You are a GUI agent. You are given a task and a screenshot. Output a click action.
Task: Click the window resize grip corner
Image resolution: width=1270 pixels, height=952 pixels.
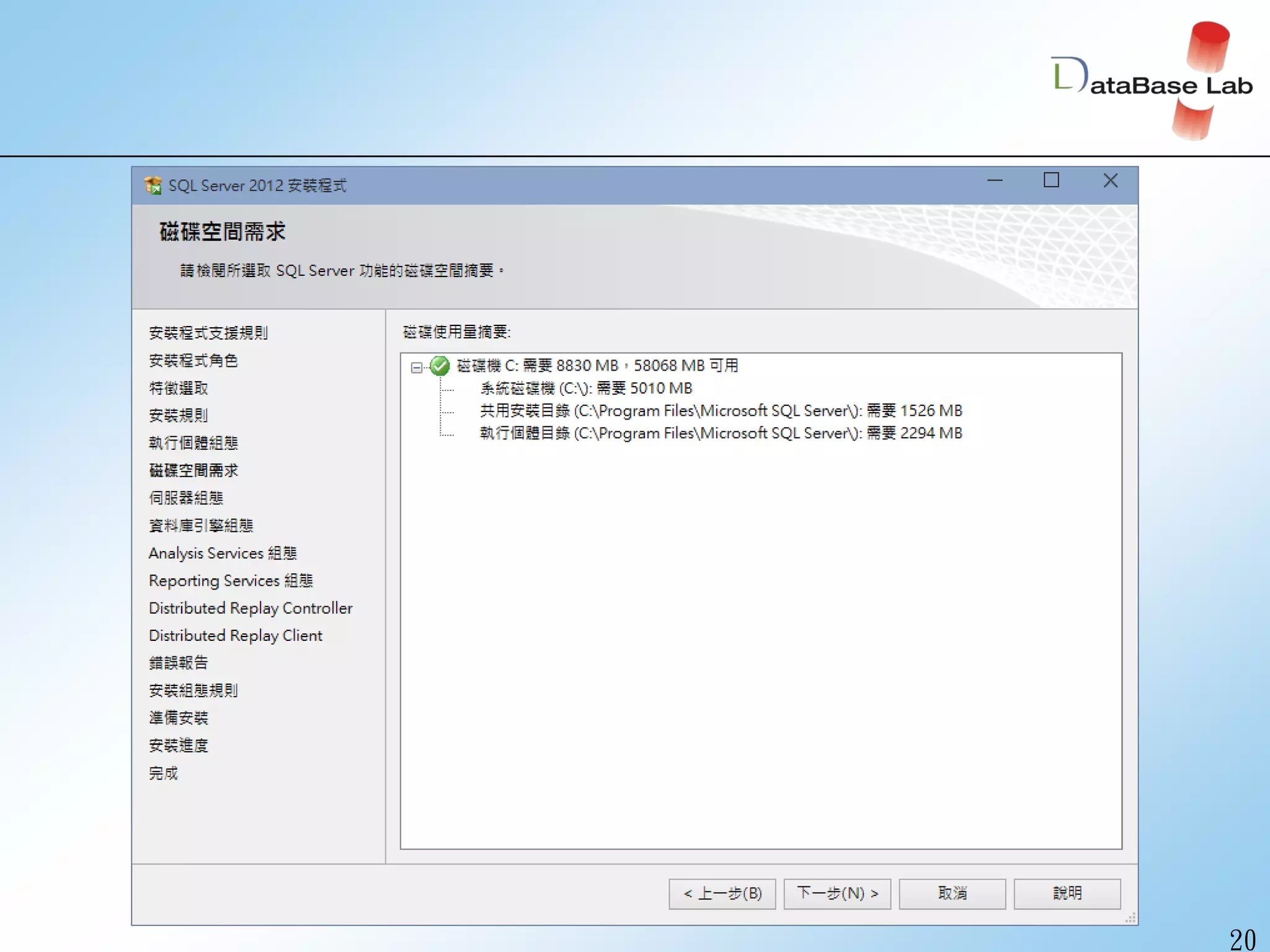[1130, 918]
